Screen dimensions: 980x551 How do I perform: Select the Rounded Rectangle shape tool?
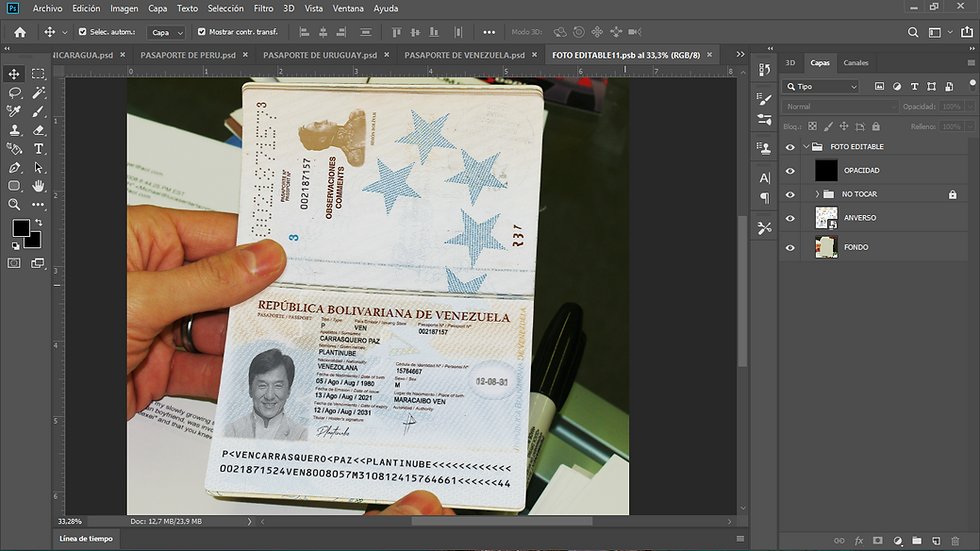pyautogui.click(x=14, y=186)
